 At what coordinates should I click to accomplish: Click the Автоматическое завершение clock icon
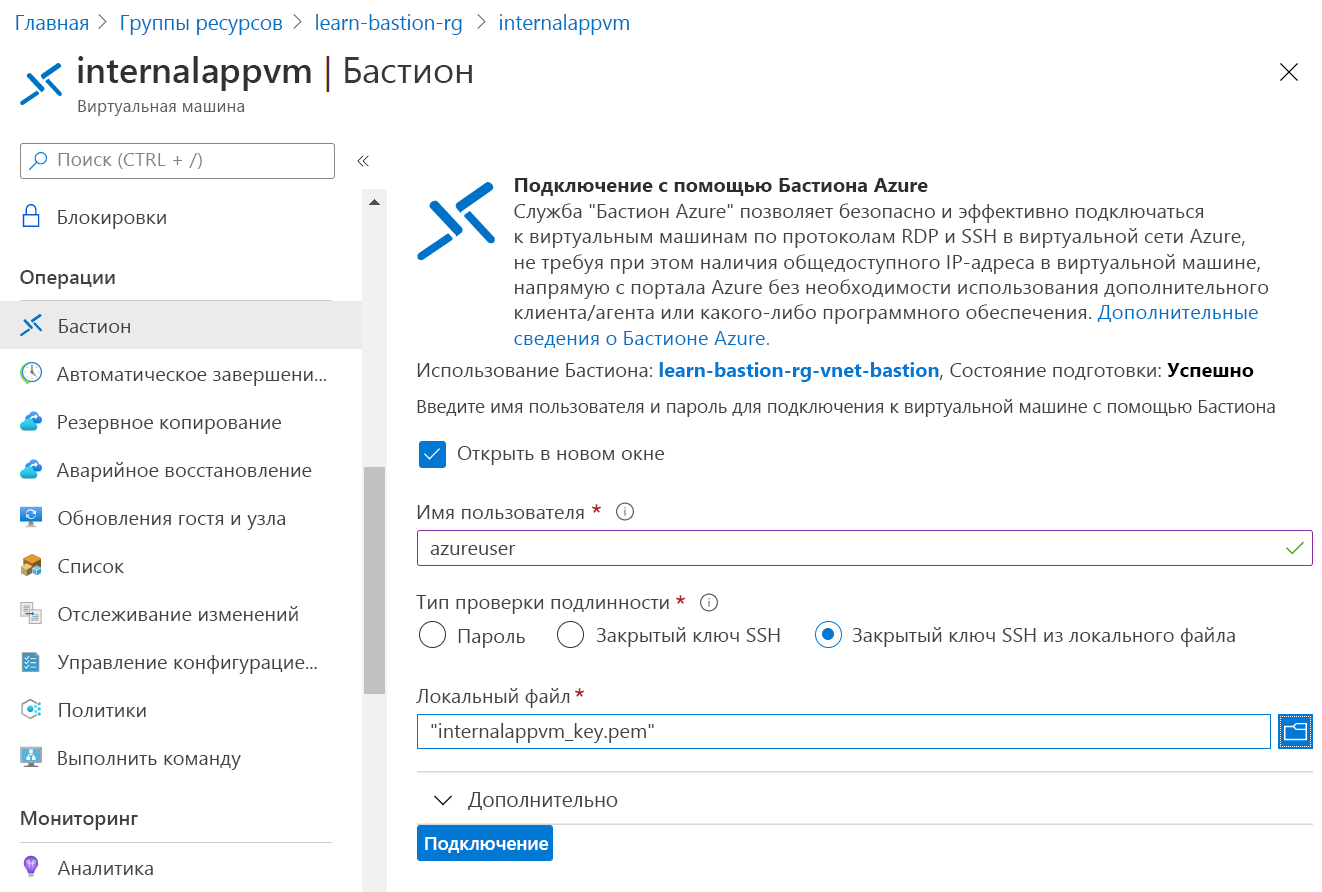[31, 373]
